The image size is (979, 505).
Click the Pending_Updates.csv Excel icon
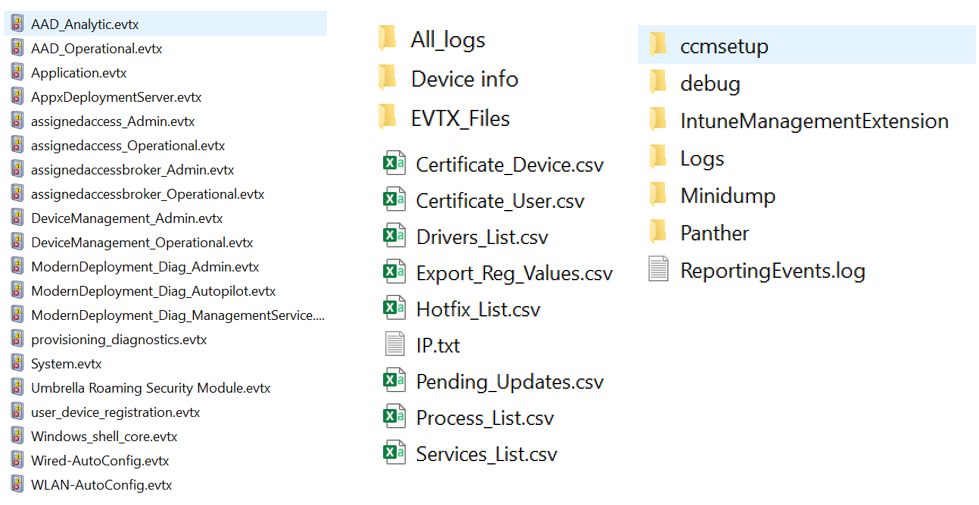click(x=394, y=381)
